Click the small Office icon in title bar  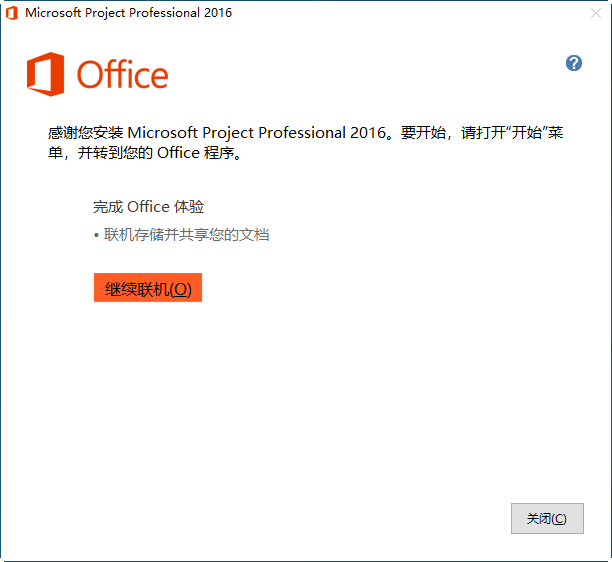tap(12, 13)
